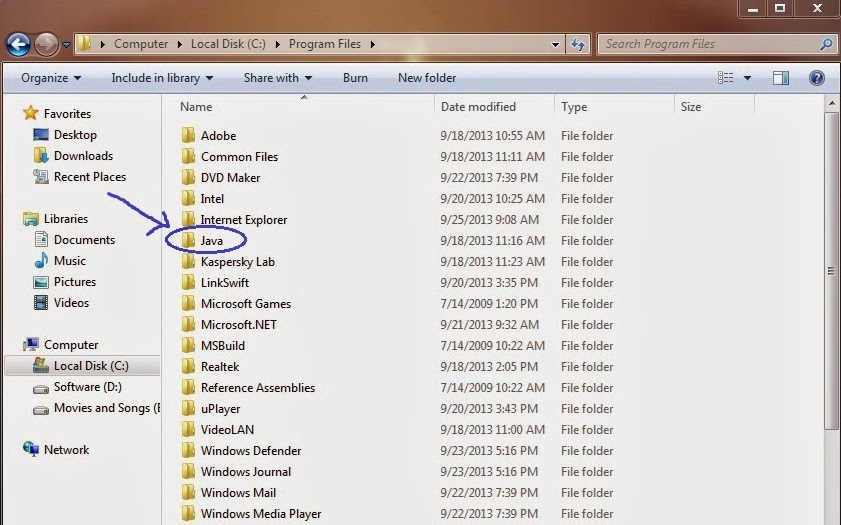The width and height of the screenshot is (841, 525).
Task: Toggle the preview pane
Action: point(781,78)
